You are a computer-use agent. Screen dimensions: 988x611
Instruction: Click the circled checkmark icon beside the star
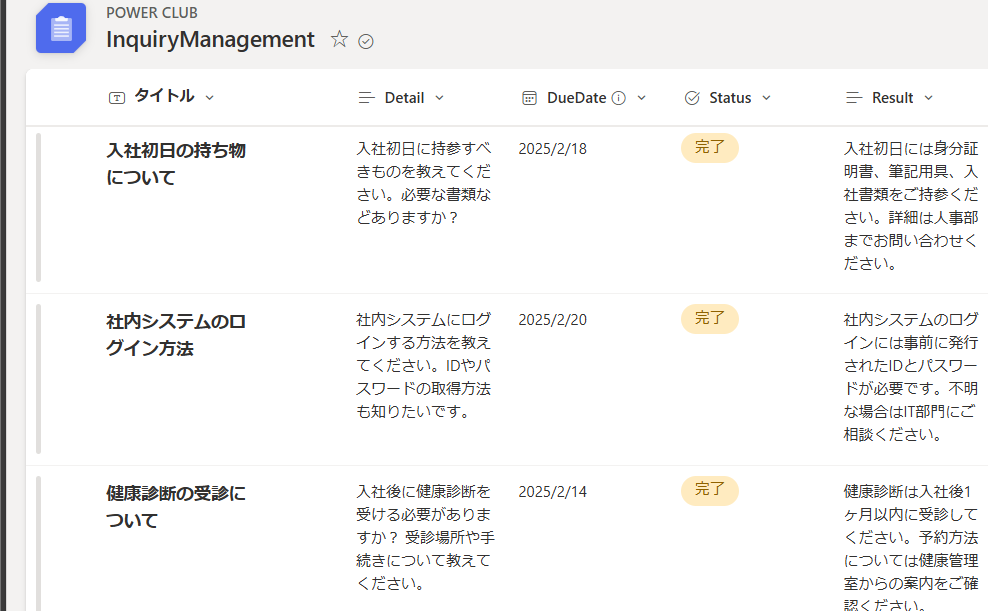[365, 42]
